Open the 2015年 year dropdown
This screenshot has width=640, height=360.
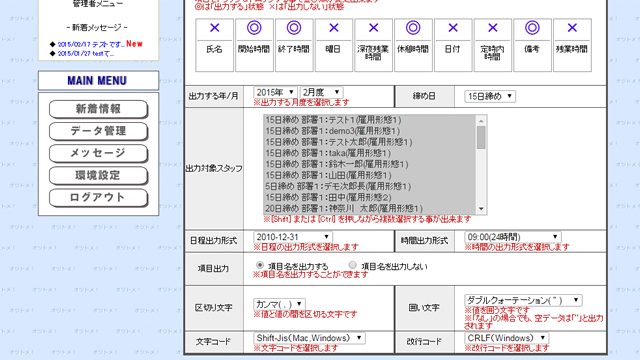275,92
